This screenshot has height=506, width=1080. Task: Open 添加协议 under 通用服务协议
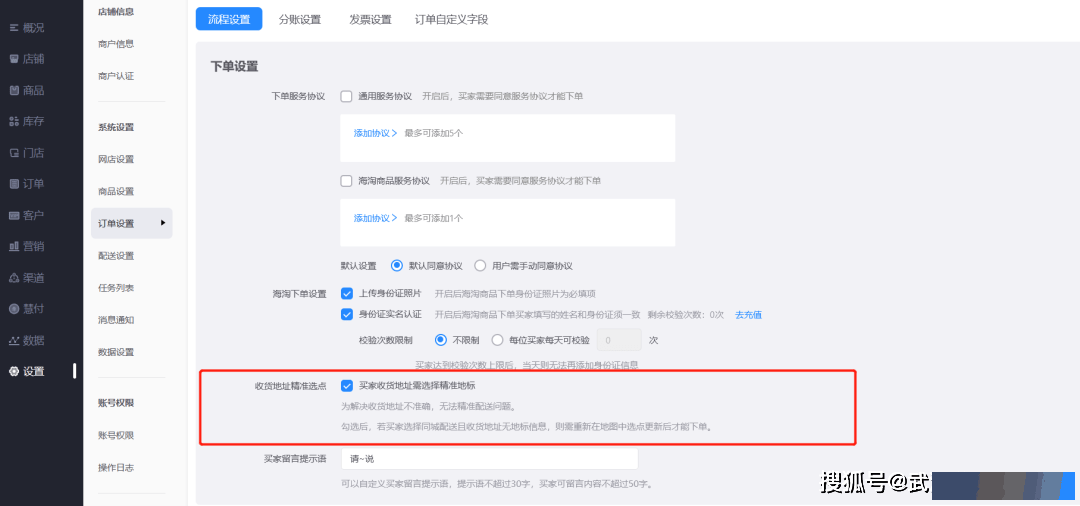click(375, 134)
